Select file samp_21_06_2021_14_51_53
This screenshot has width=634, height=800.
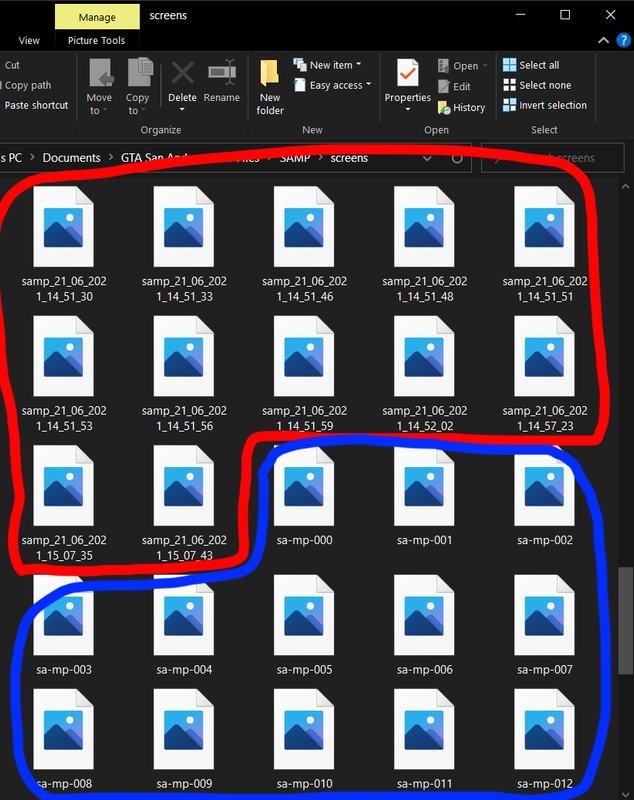coord(64,373)
